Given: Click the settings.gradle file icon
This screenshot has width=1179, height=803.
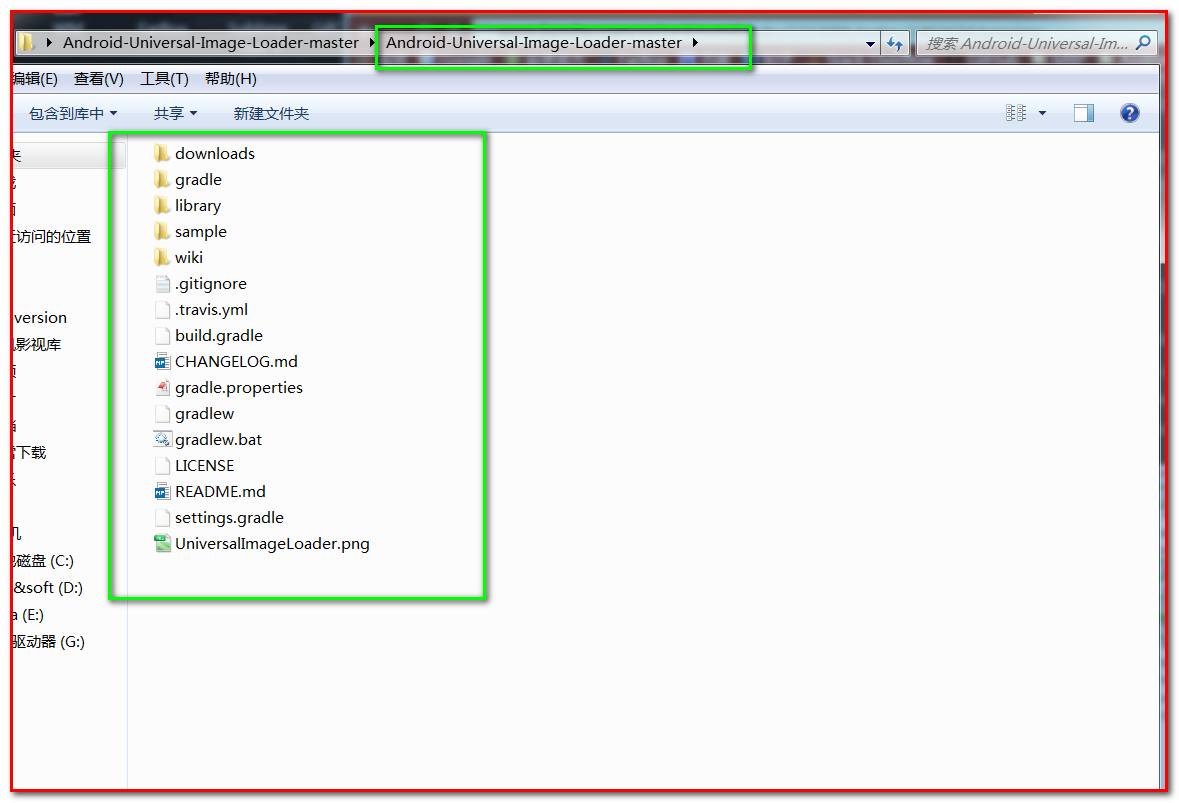Looking at the screenshot, I should (162, 518).
